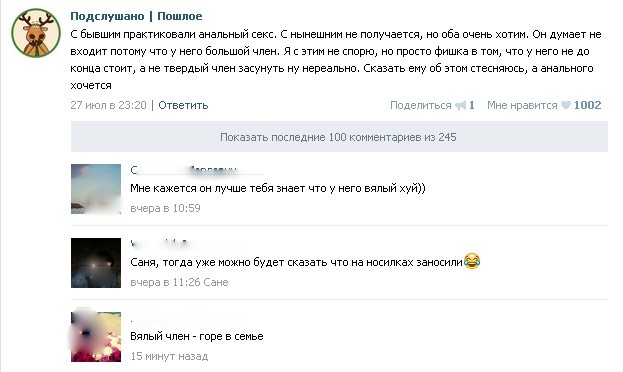Click the crying-laughing emoji in the comment
Image resolution: width=623 pixels, height=372 pixels.
coord(472,261)
